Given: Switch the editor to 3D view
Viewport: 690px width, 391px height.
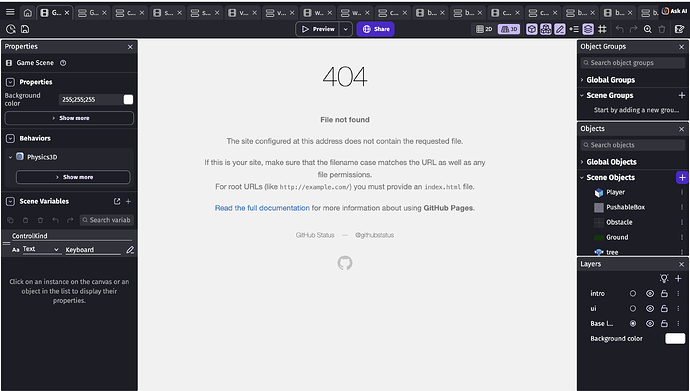Looking at the screenshot, I should pos(509,29).
